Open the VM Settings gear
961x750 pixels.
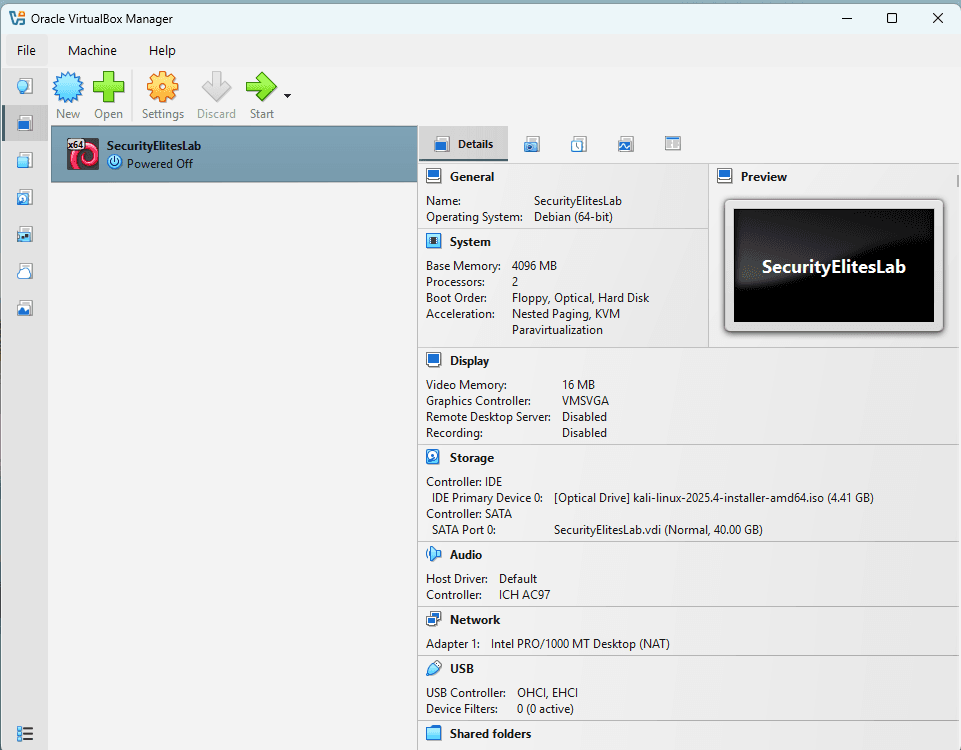tap(162, 90)
